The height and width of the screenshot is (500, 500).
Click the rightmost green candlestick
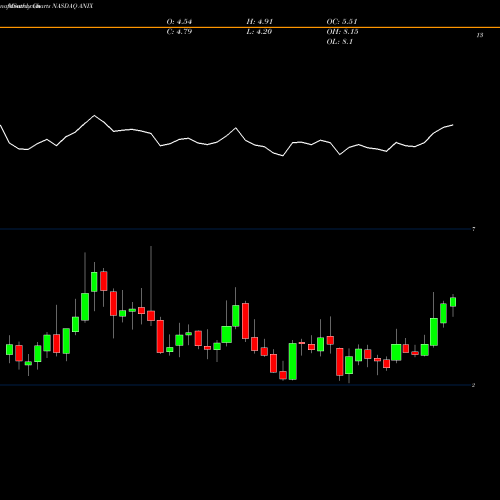[453, 302]
